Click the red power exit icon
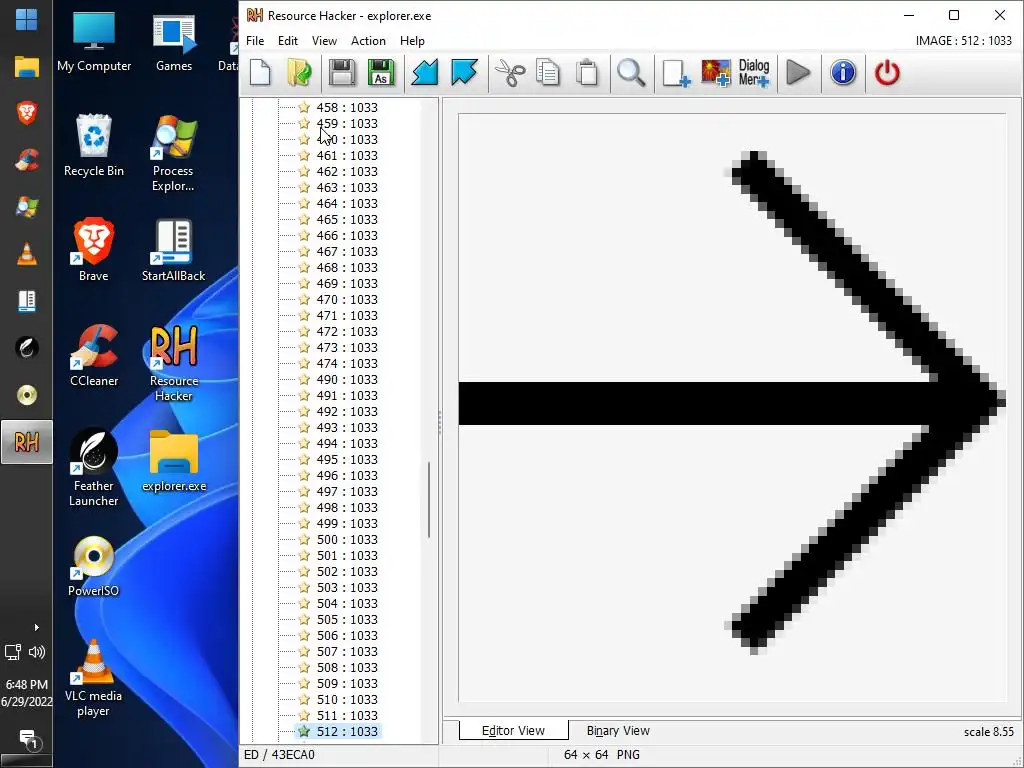1024x768 pixels. click(887, 72)
